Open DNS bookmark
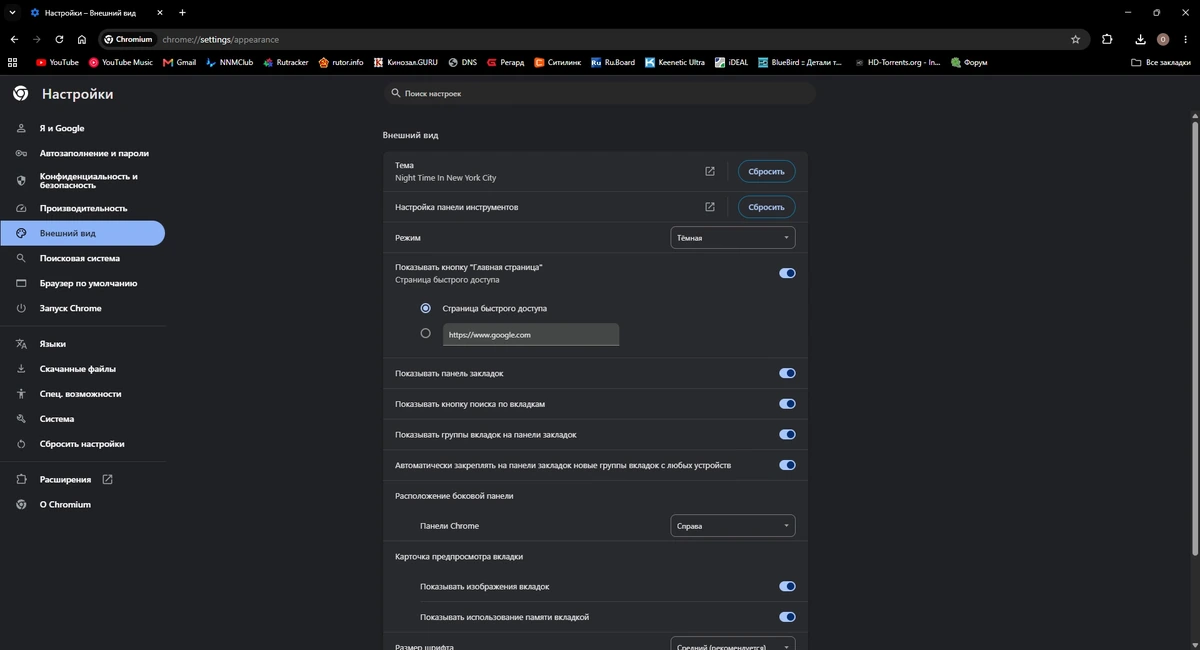 click(462, 62)
